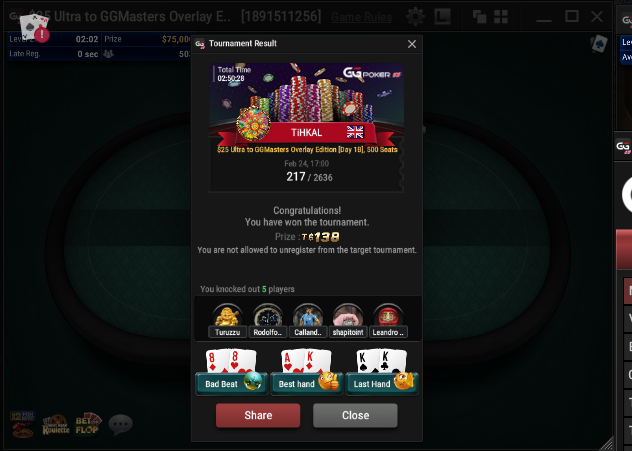Select the tile windows grid icon
Viewport: 632px width, 451px height.
tap(501, 17)
